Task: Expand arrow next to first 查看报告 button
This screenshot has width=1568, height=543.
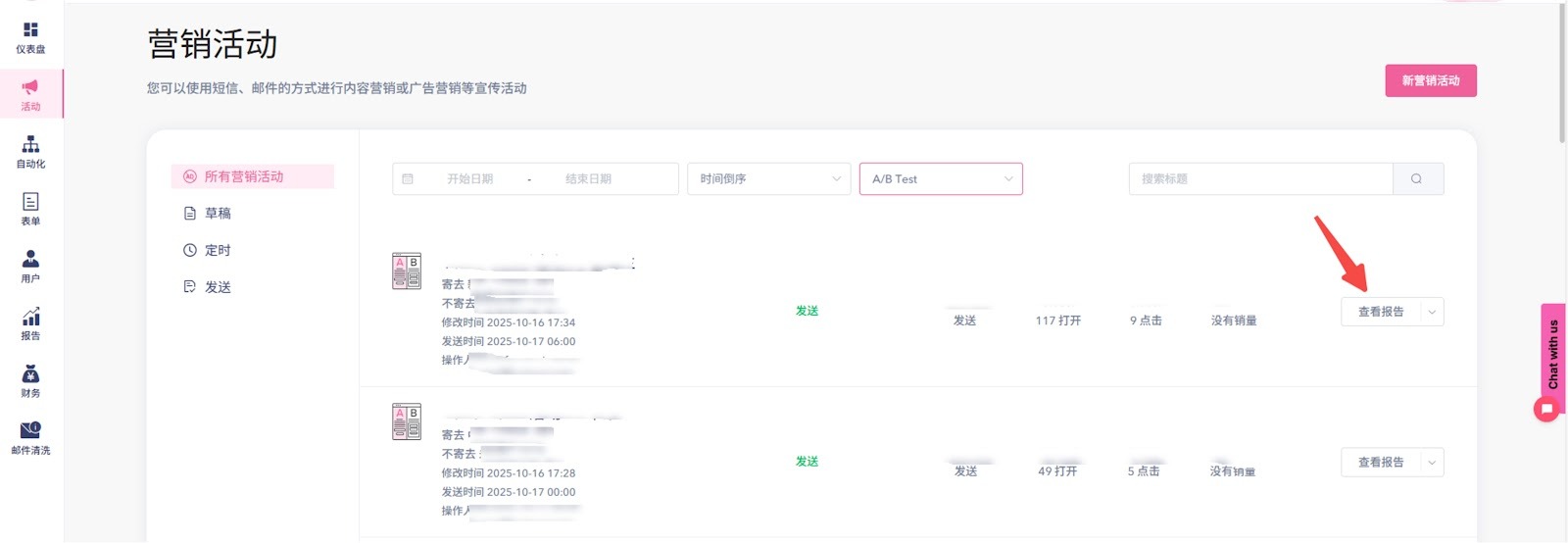Action: (x=1432, y=313)
